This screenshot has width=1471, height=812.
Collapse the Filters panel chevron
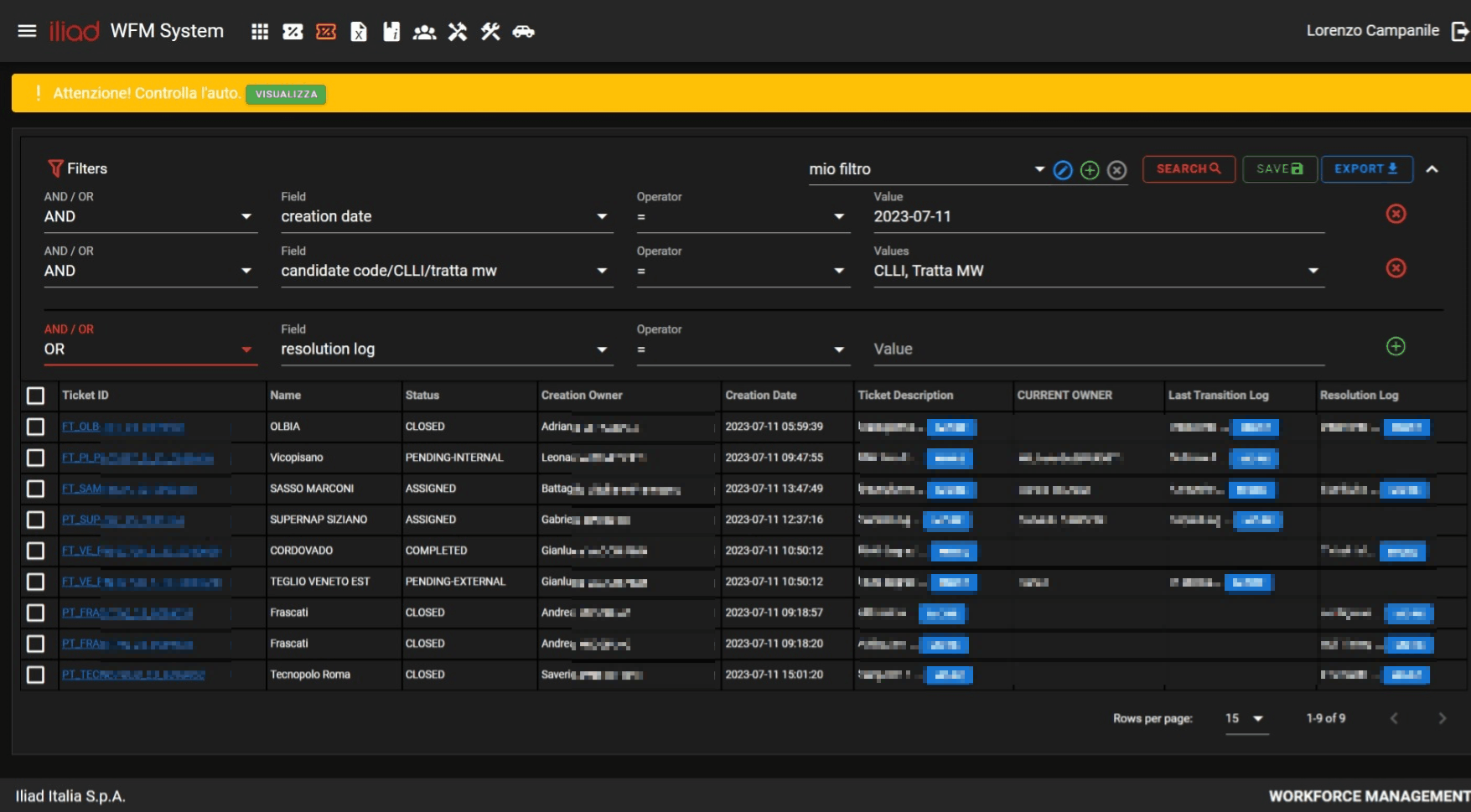[1432, 169]
